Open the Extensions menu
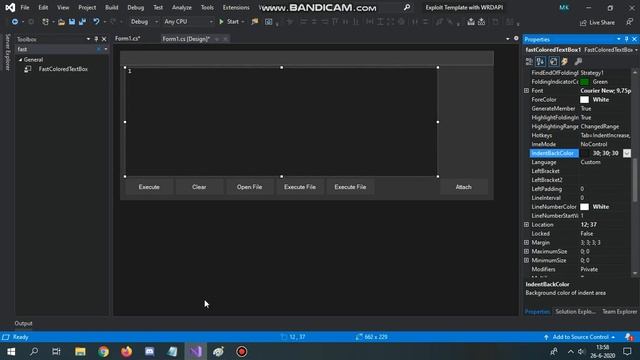 tap(236, 7)
